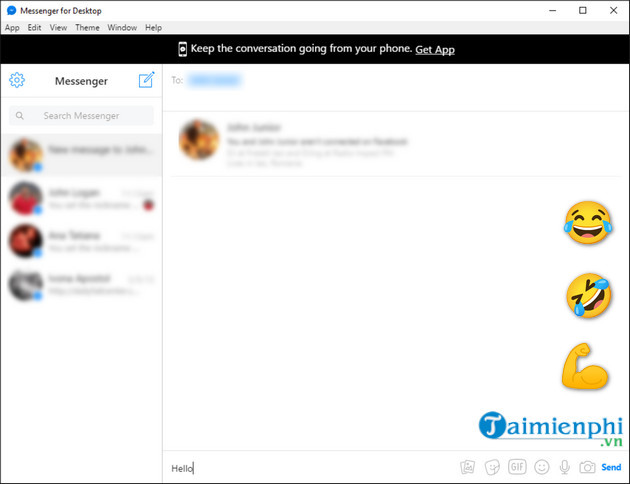
Task: Click the Messenger heading in the sidebar
Action: point(81,81)
